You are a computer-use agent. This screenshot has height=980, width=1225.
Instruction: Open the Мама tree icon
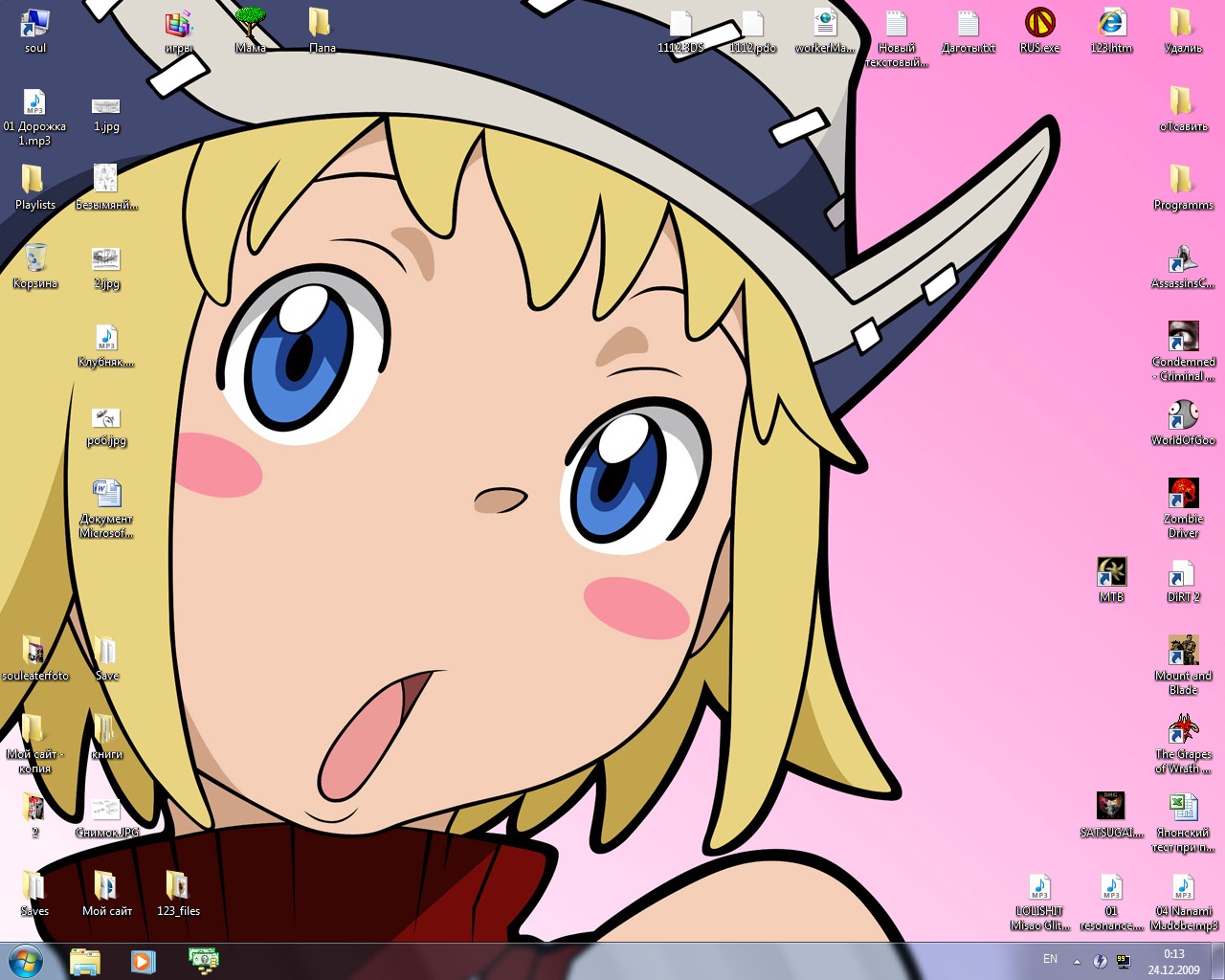(251, 30)
